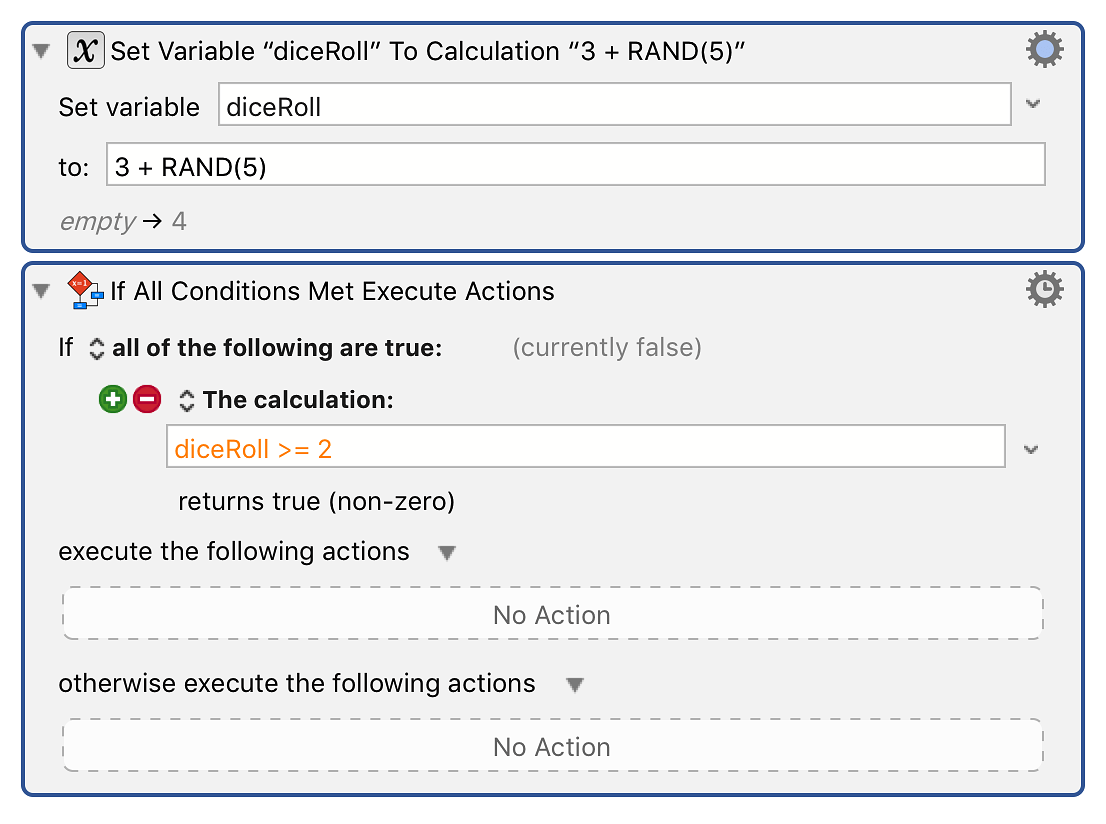
Task: Collapse the If All Conditions action
Action: tap(42, 291)
